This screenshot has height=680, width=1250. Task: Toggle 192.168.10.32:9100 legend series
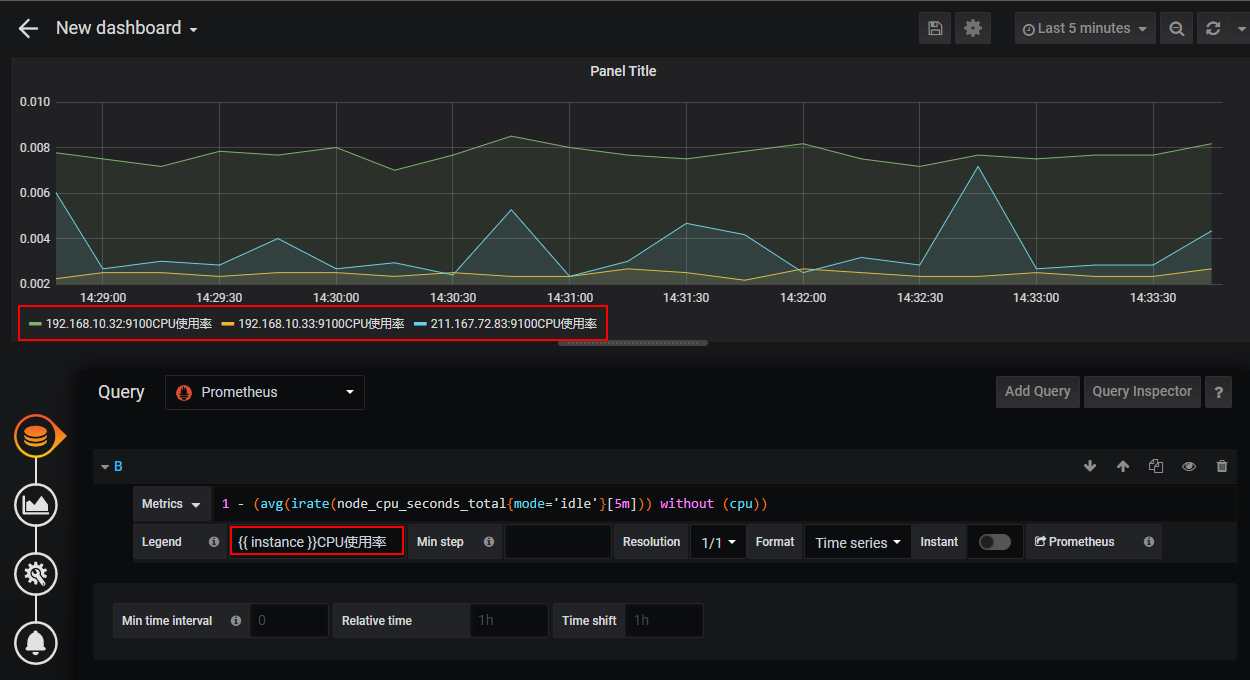(x=129, y=324)
